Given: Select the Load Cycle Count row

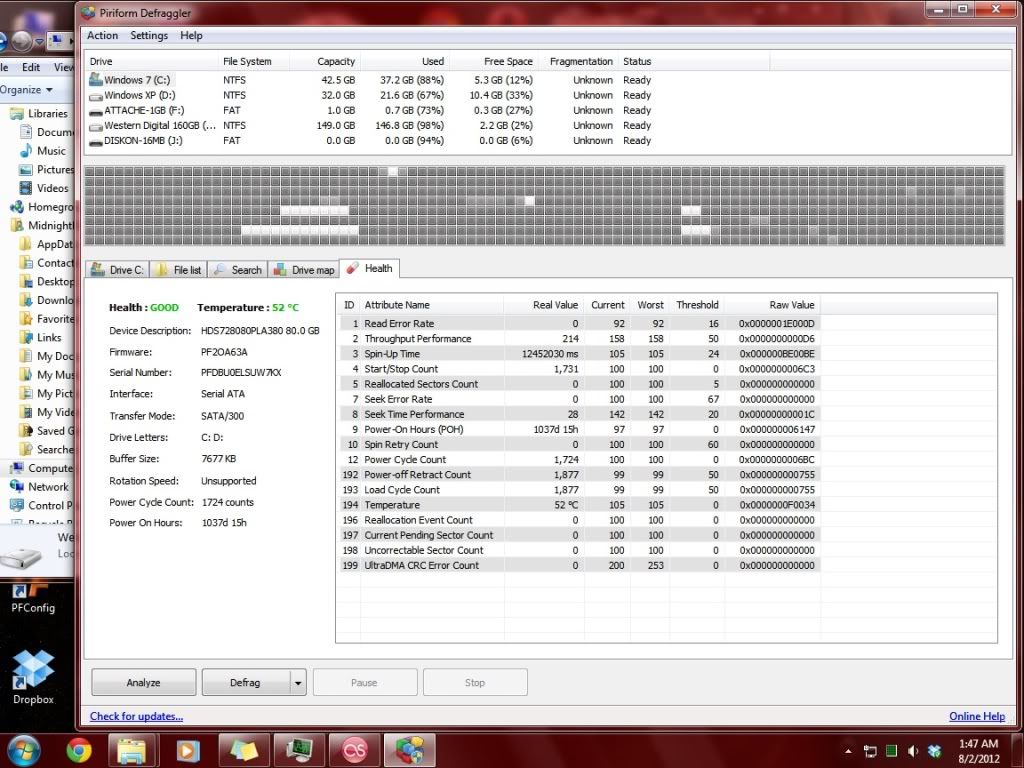Looking at the screenshot, I should [x=579, y=490].
